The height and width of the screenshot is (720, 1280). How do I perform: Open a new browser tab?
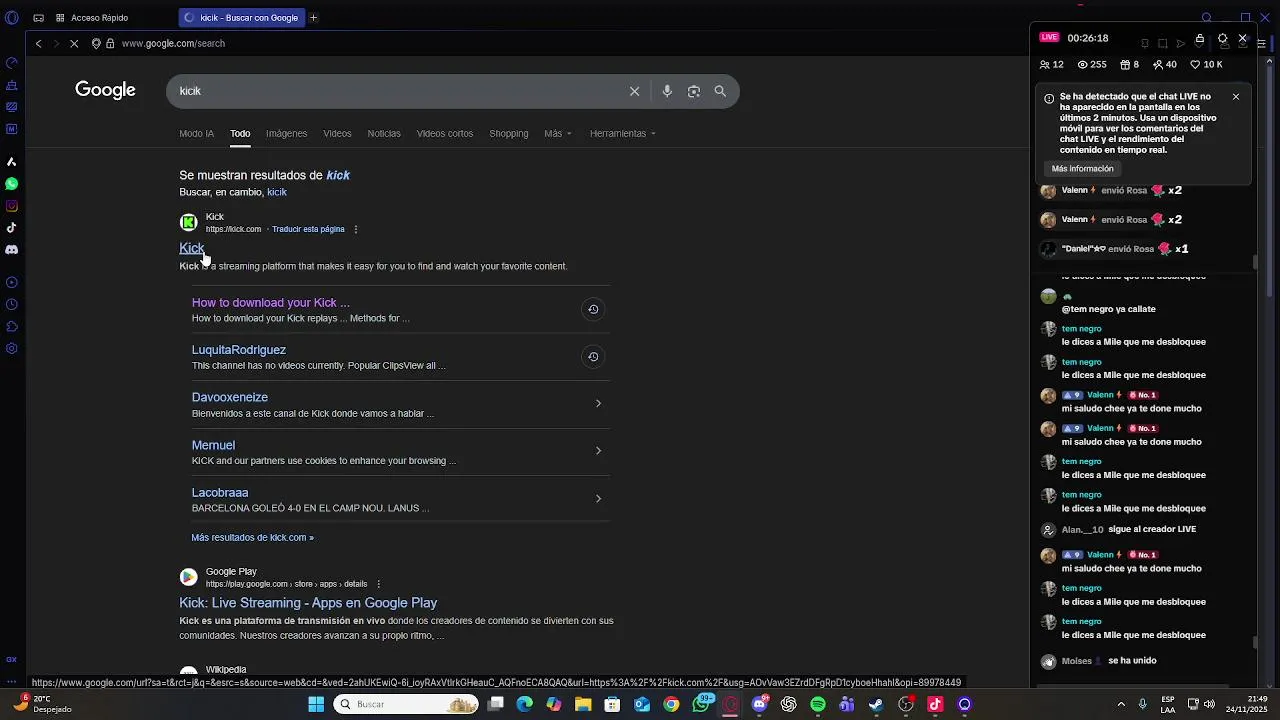click(x=313, y=18)
